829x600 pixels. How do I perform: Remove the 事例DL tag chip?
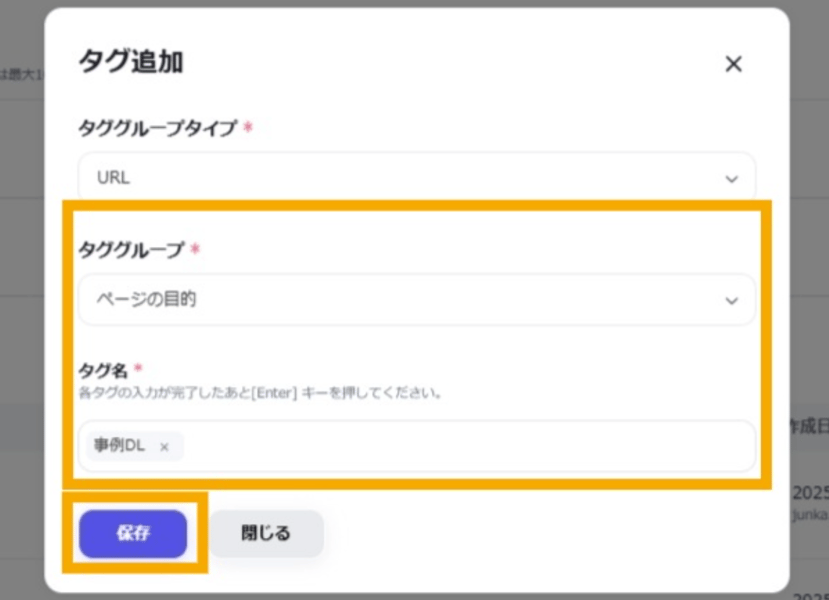pyautogui.click(x=164, y=447)
